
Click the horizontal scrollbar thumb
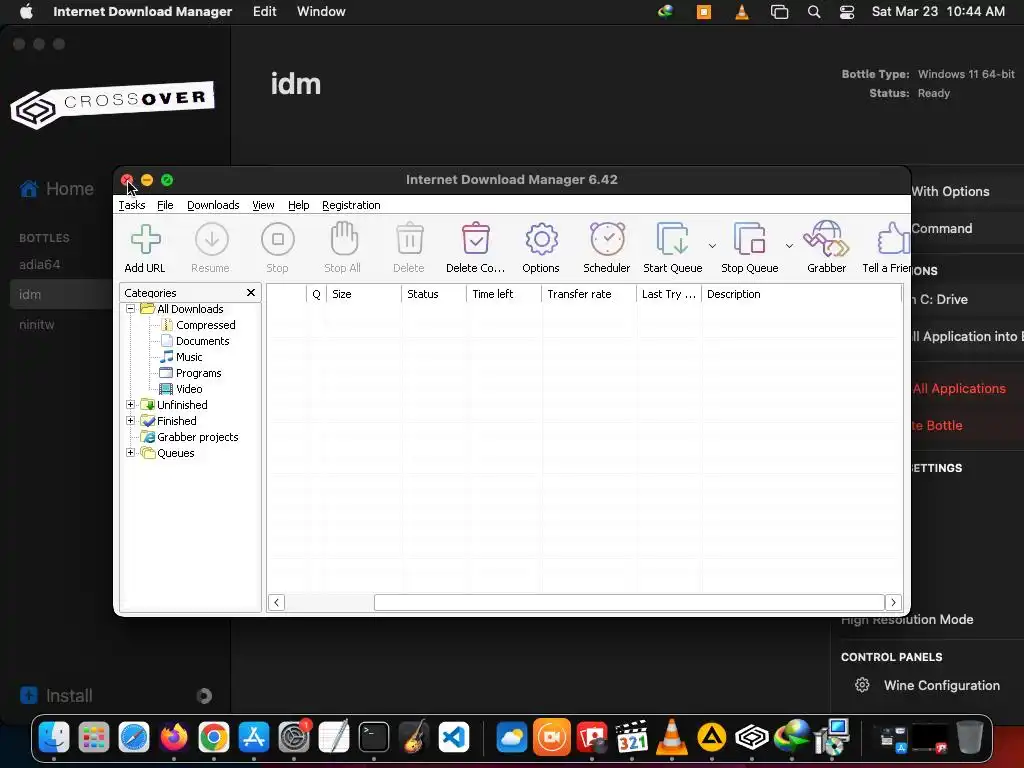(629, 602)
